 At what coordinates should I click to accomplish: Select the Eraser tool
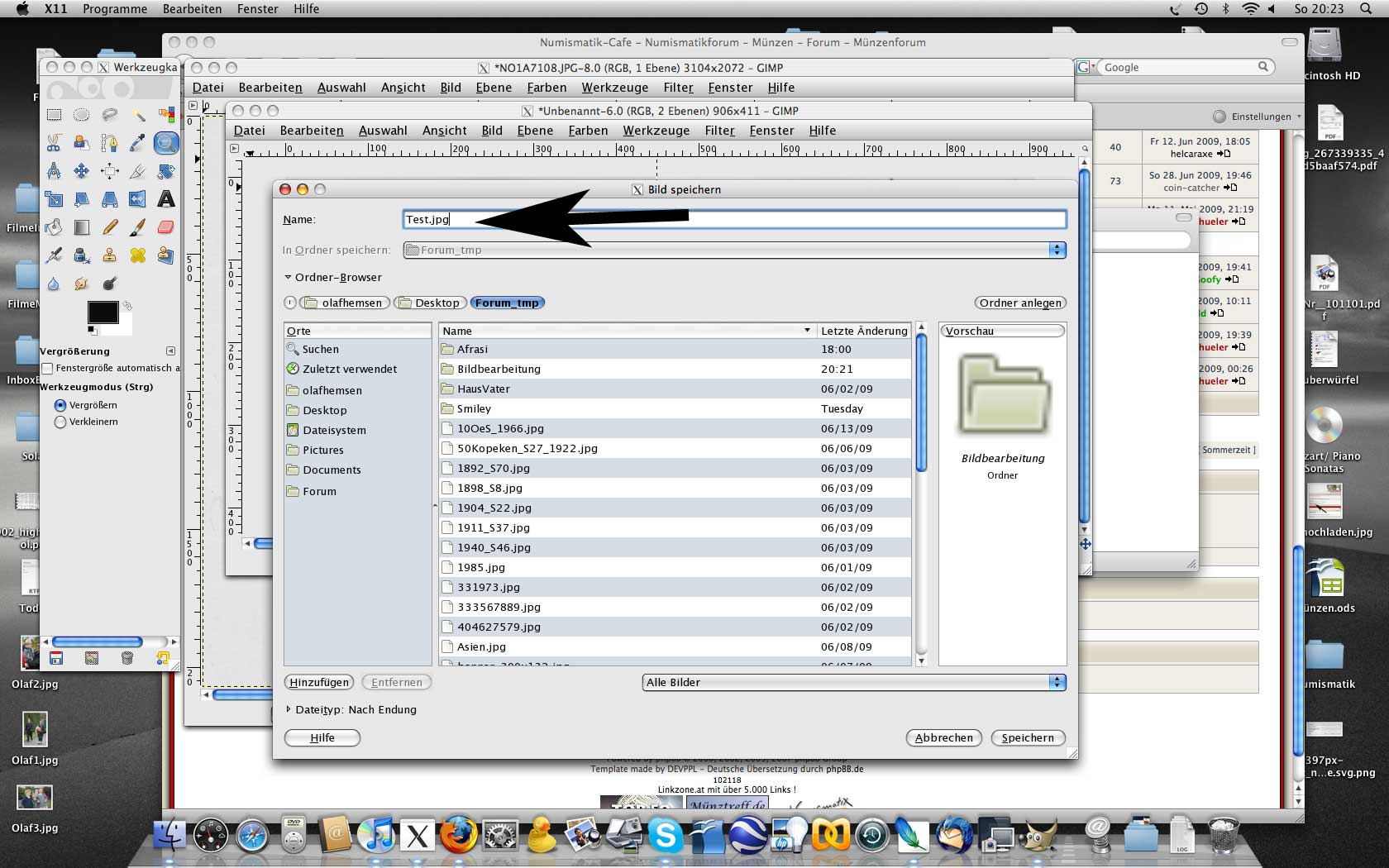165,227
